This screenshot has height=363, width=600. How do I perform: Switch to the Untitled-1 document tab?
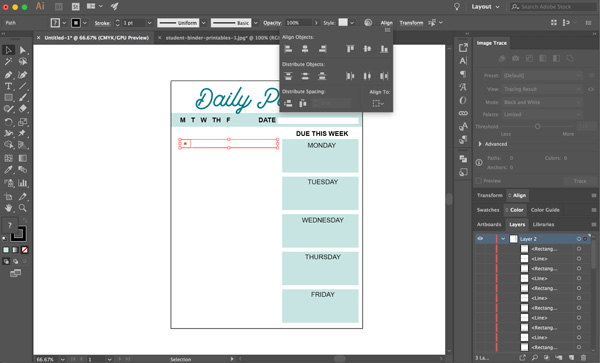(x=96, y=38)
